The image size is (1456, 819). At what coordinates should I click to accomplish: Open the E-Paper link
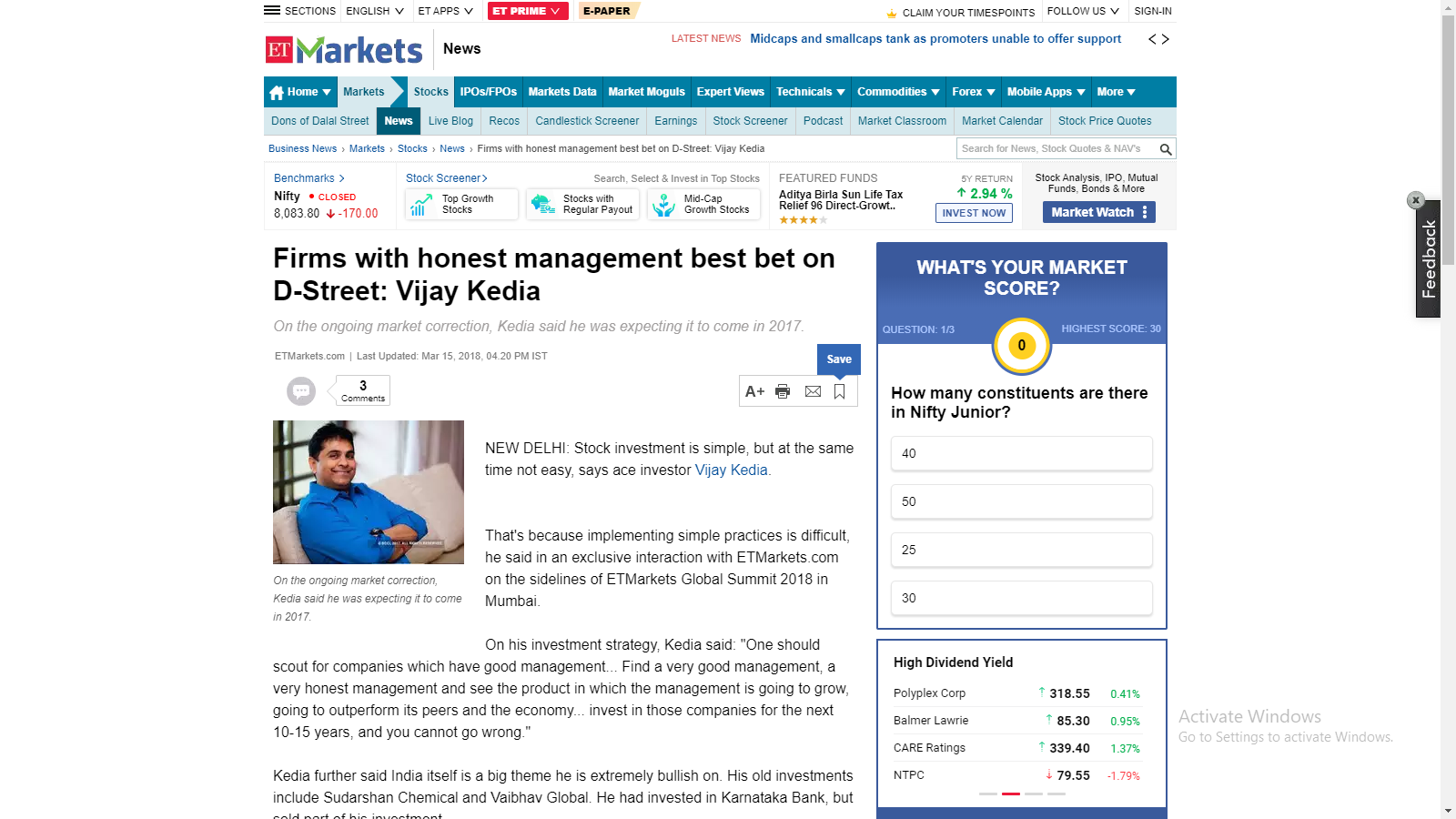[609, 11]
